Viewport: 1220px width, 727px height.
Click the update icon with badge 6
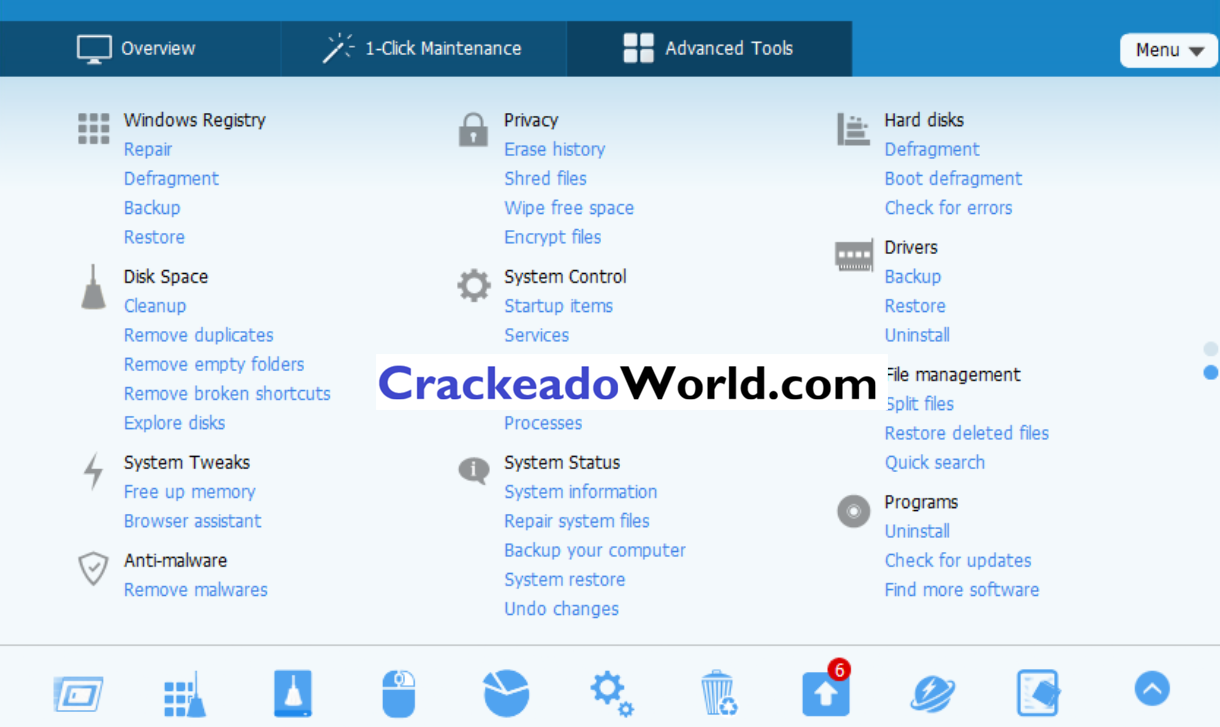click(825, 690)
